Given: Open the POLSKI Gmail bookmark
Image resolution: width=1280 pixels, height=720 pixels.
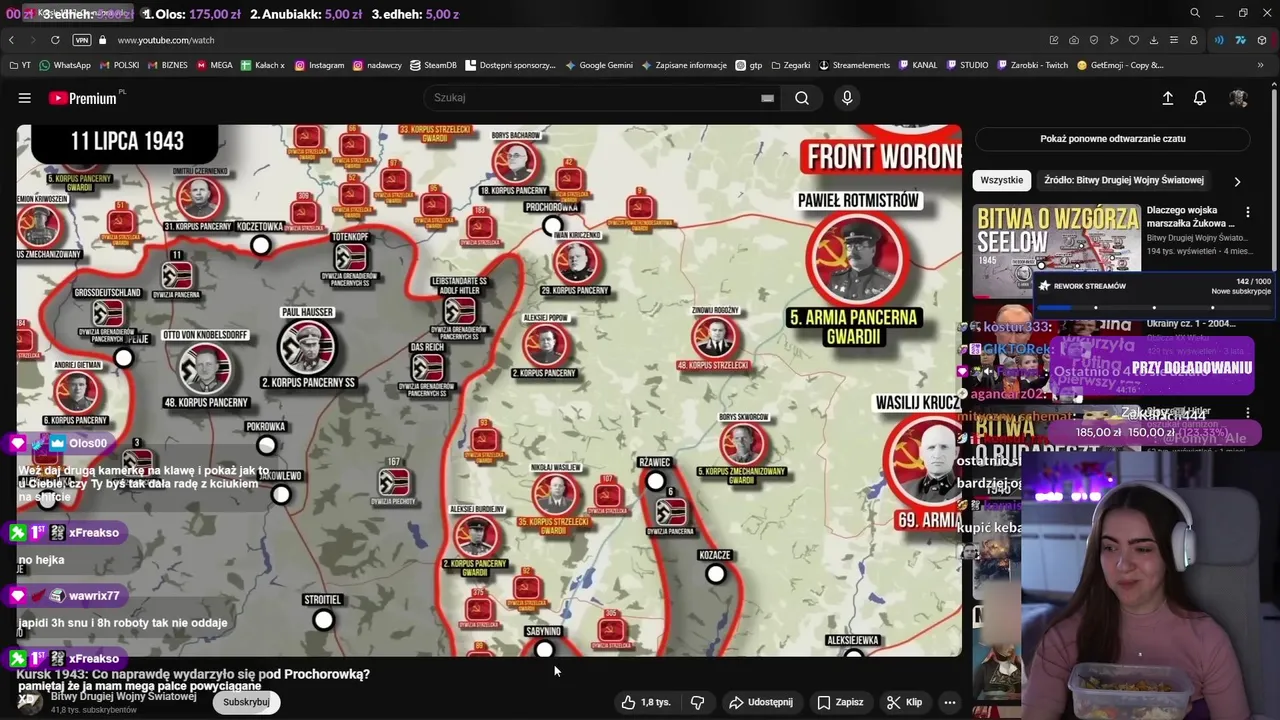Looking at the screenshot, I should 118,65.
